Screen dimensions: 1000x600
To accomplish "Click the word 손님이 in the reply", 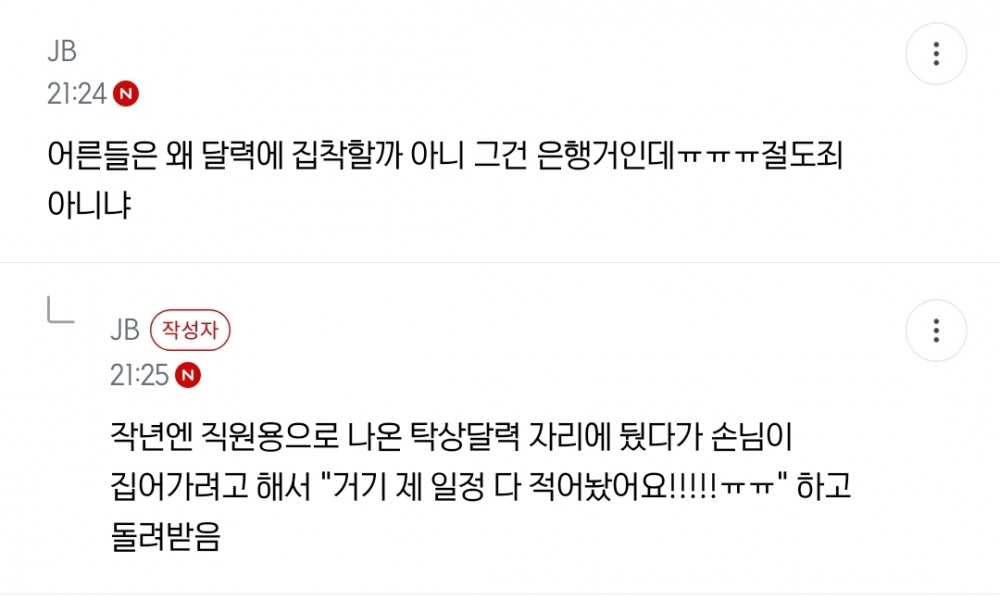I will coord(751,437).
